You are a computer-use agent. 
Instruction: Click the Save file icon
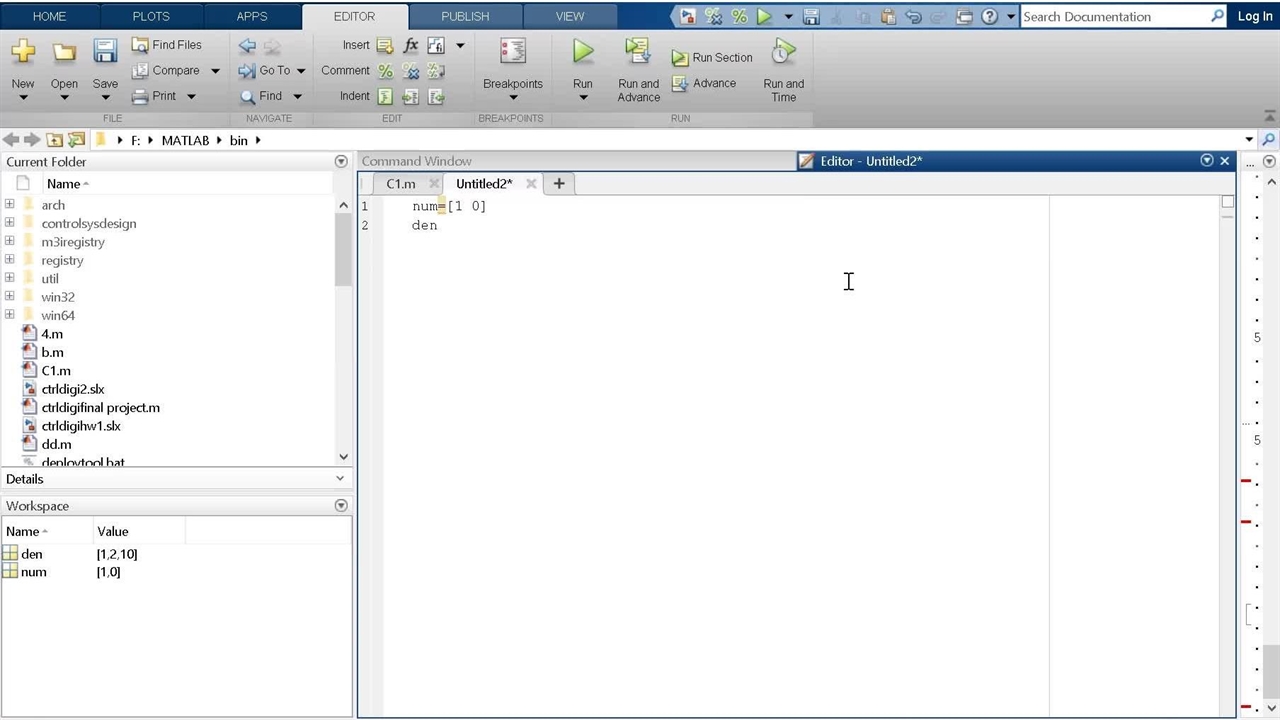tap(105, 52)
